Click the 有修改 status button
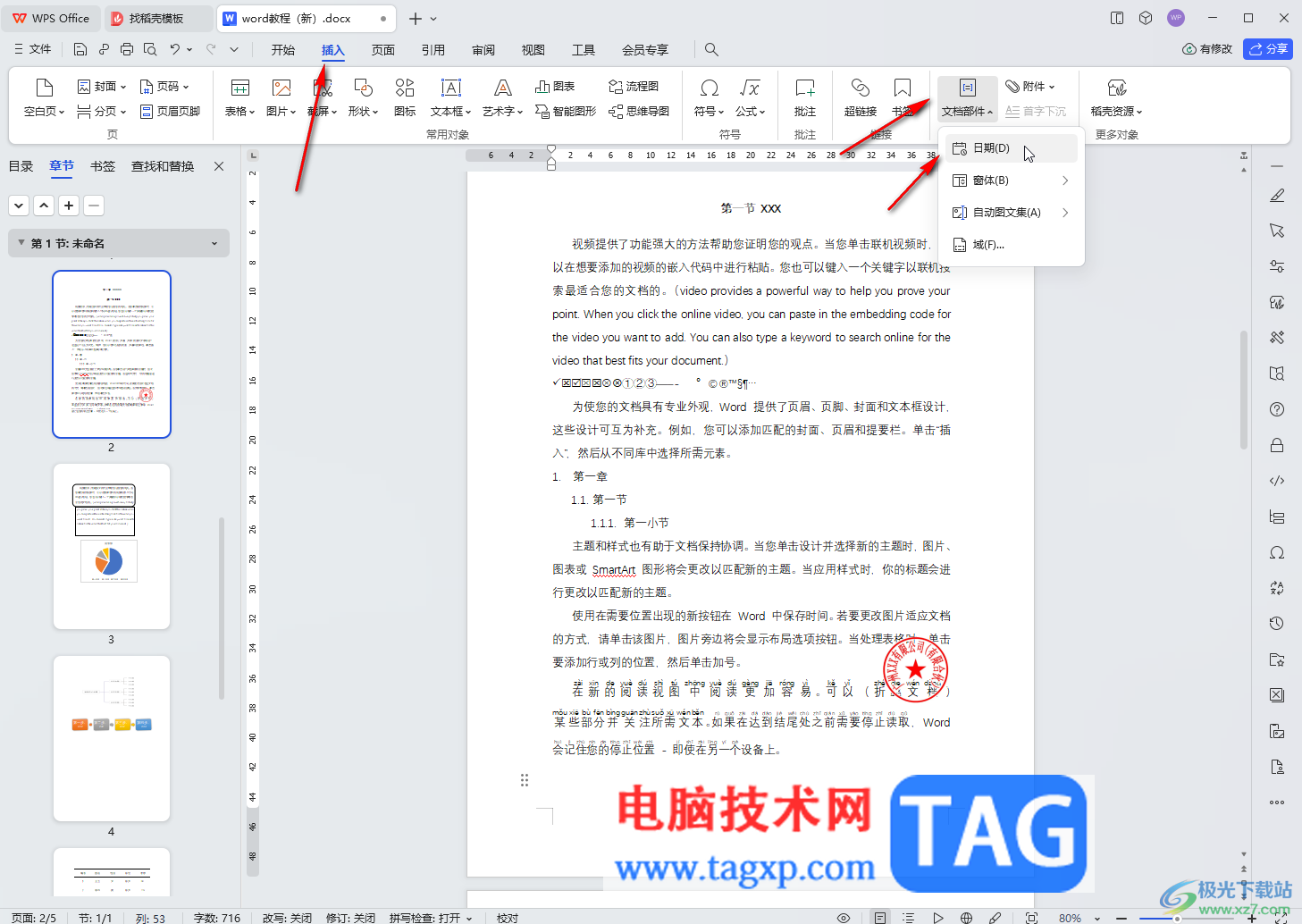 [x=1207, y=49]
